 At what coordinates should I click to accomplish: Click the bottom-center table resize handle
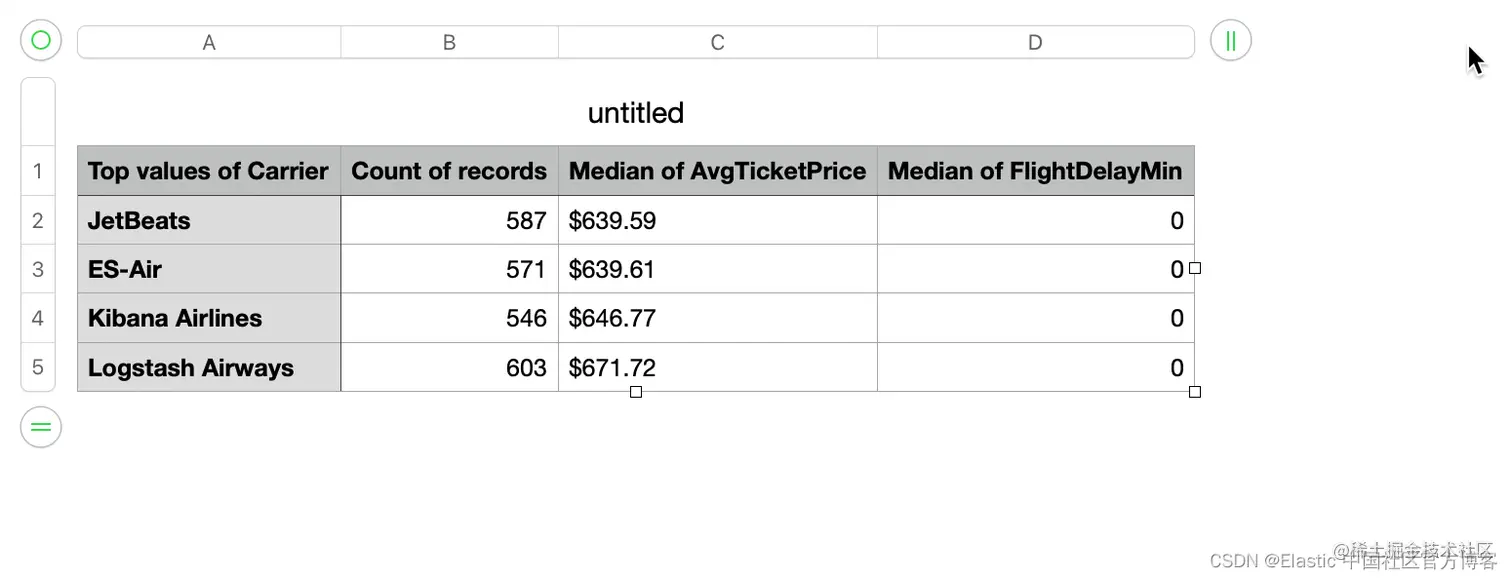(636, 392)
